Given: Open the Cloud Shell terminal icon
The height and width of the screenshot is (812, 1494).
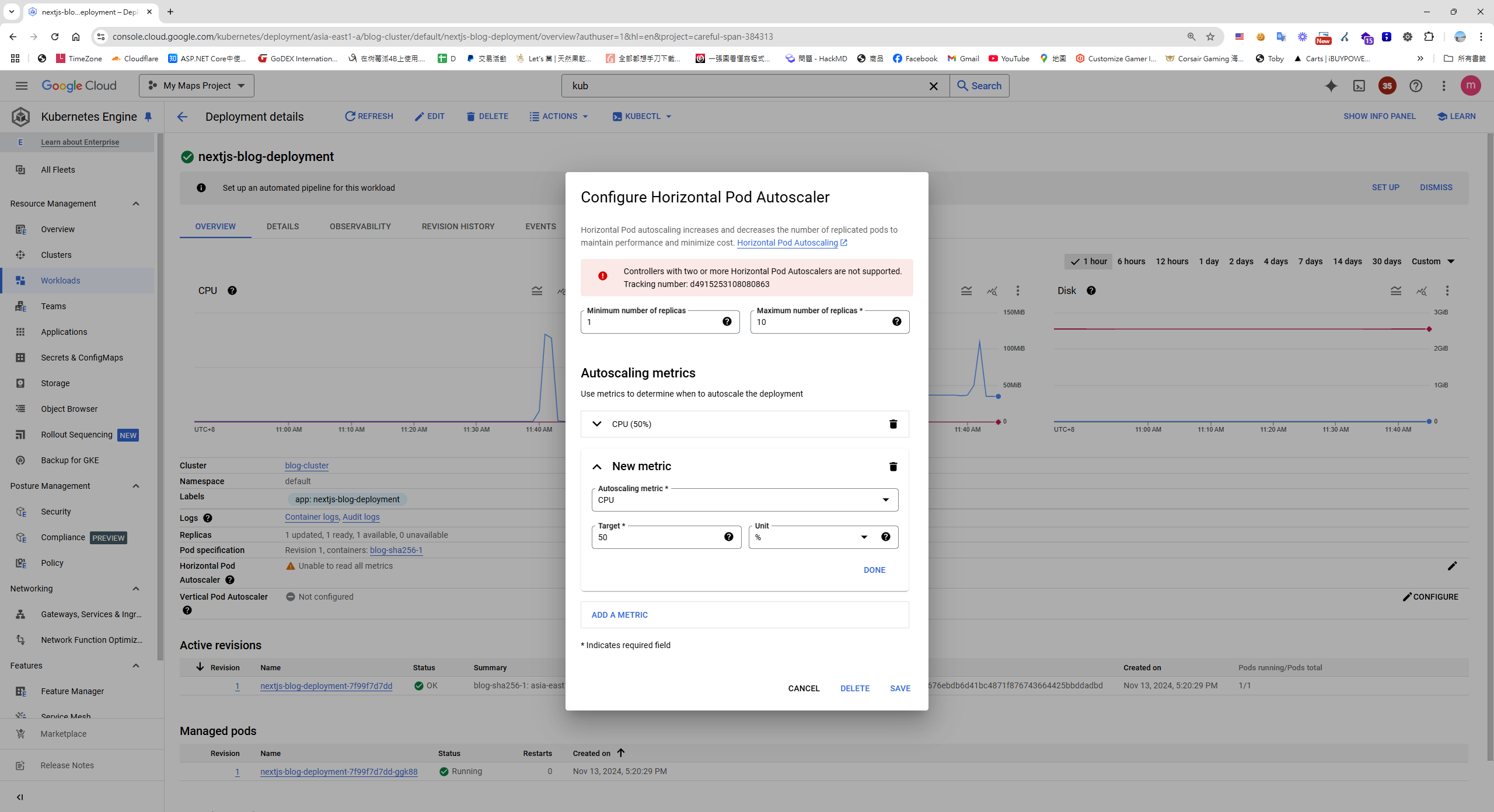Looking at the screenshot, I should pos(1359,86).
